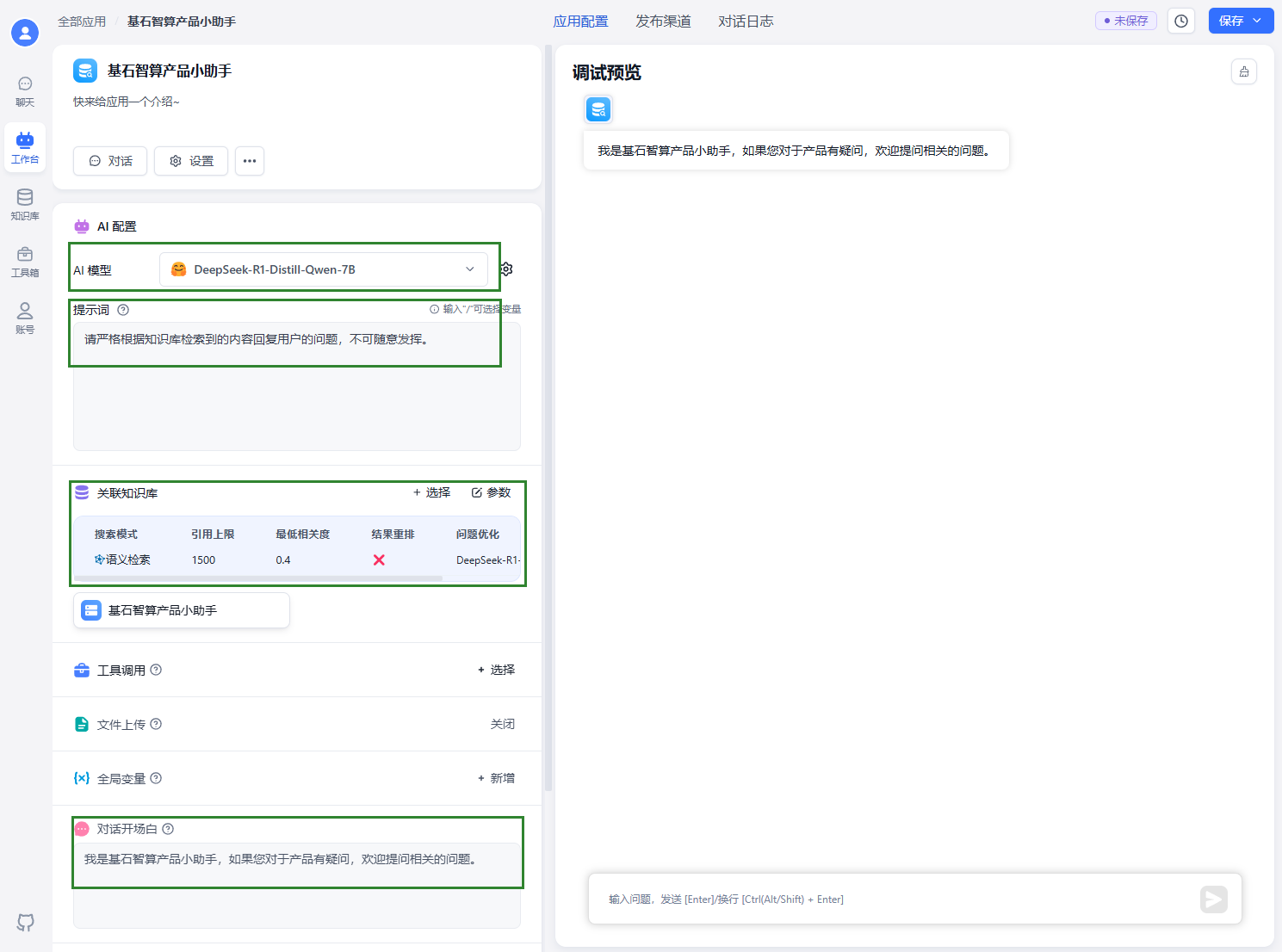
Task: Click the 快来给应用一个介绍 description text
Action: (127, 102)
